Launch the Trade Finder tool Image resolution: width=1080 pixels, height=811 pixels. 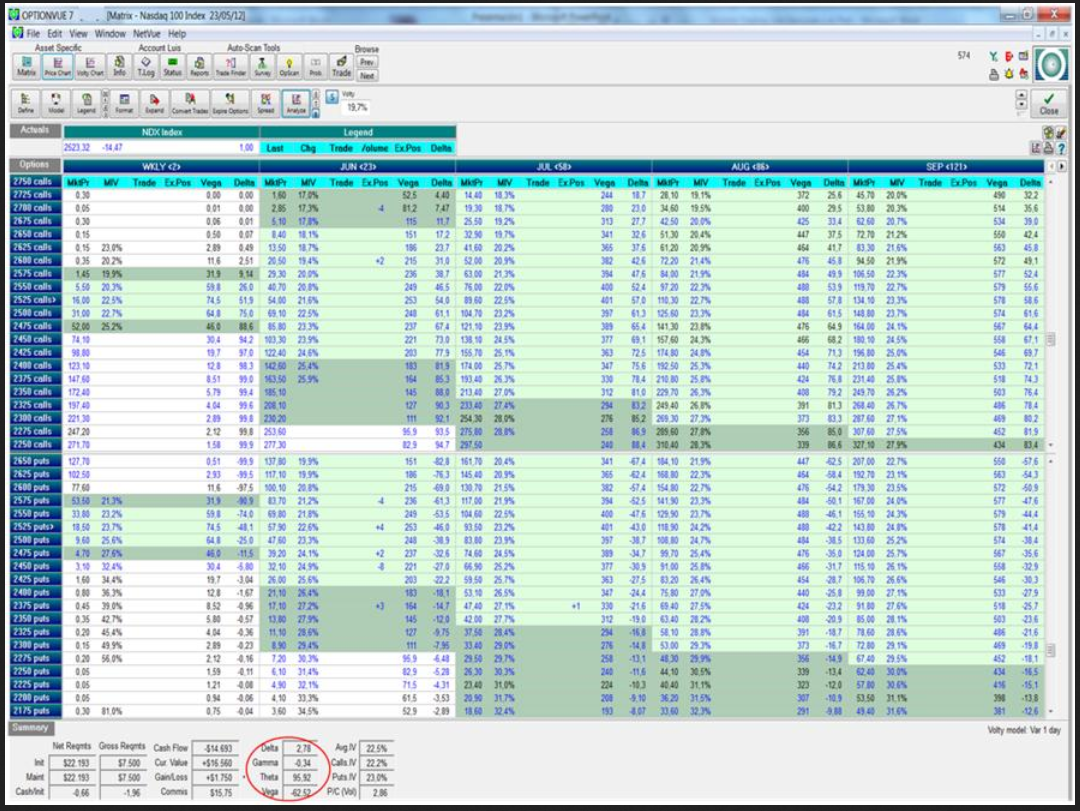pos(230,66)
